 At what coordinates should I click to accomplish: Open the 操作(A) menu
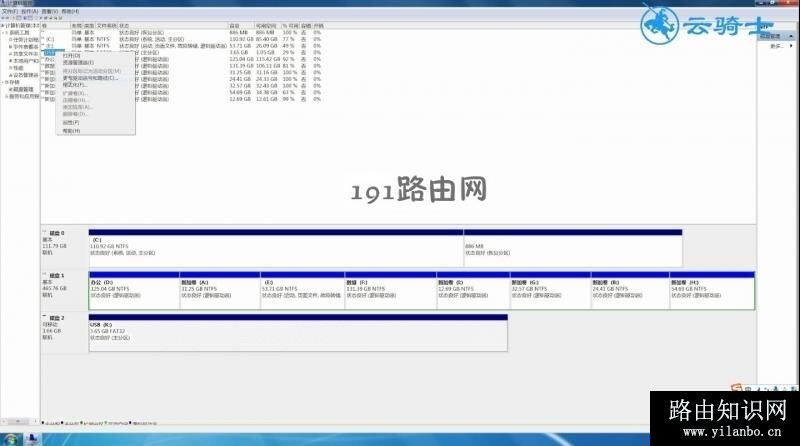(29, 11)
